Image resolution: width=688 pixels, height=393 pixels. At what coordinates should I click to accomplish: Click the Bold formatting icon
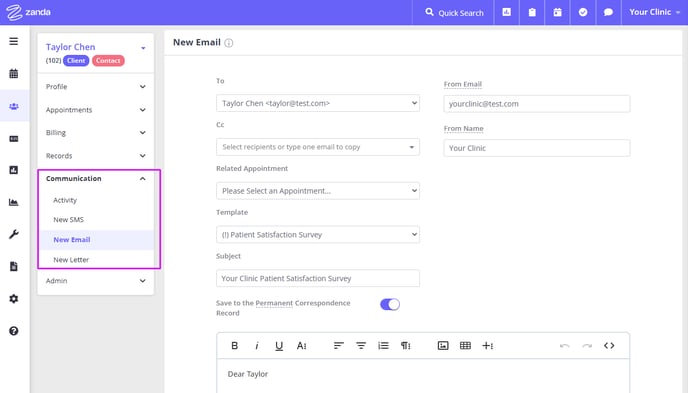coord(234,346)
